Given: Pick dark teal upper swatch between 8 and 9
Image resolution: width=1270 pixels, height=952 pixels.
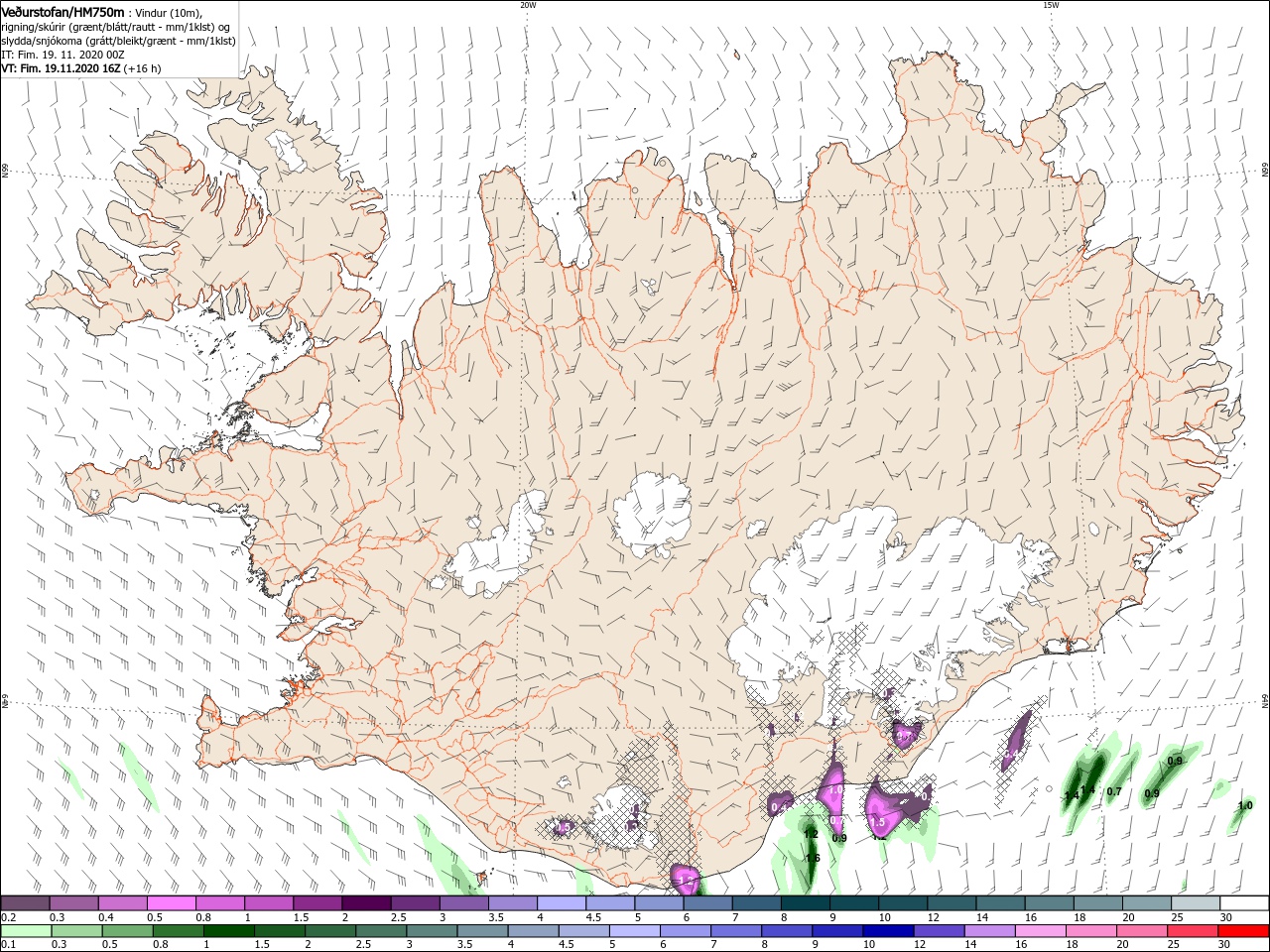Looking at the screenshot, I should coord(805,903).
